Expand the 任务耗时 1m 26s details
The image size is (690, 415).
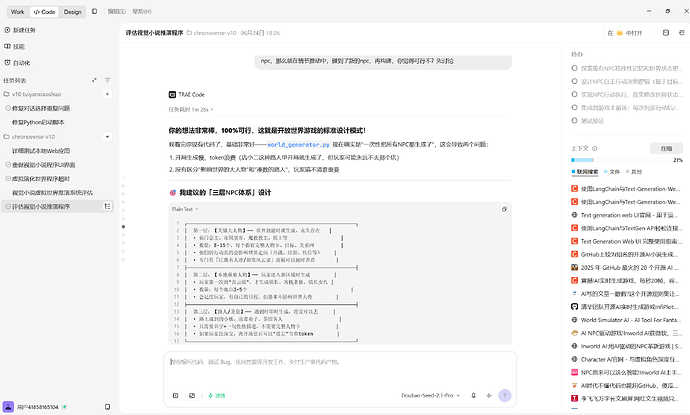point(191,109)
